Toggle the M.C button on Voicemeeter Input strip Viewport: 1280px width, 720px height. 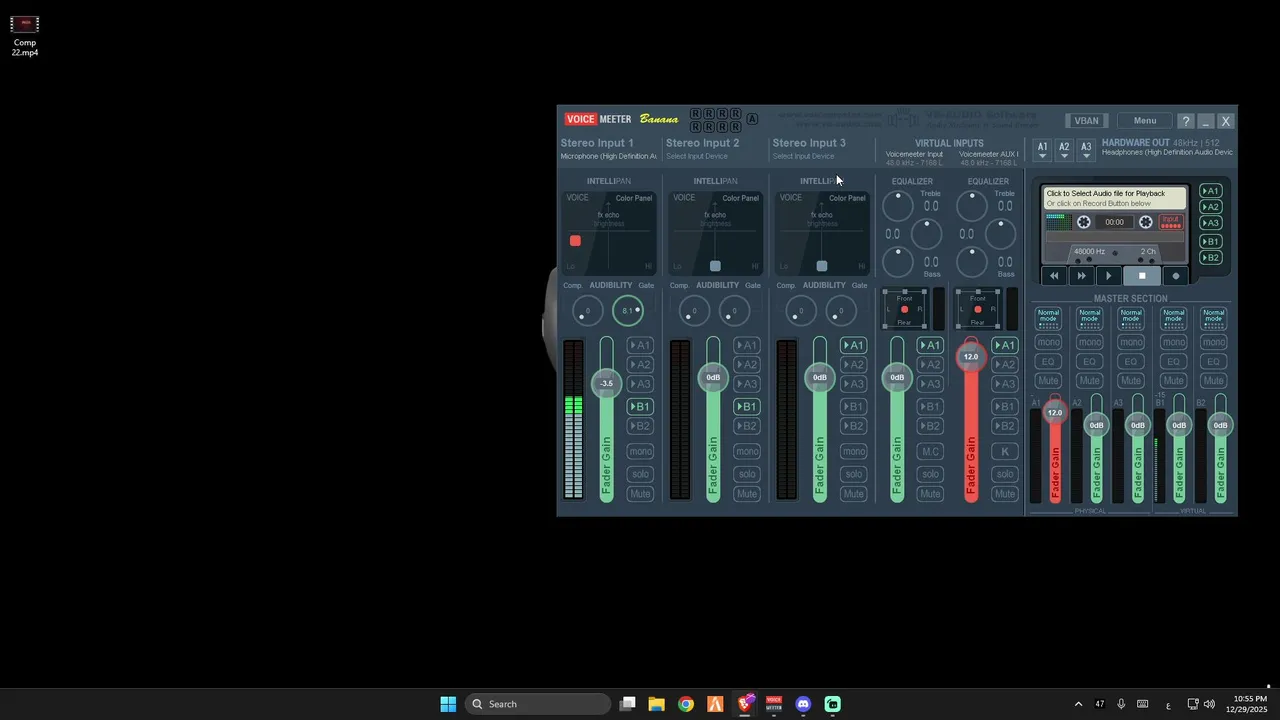click(x=930, y=451)
